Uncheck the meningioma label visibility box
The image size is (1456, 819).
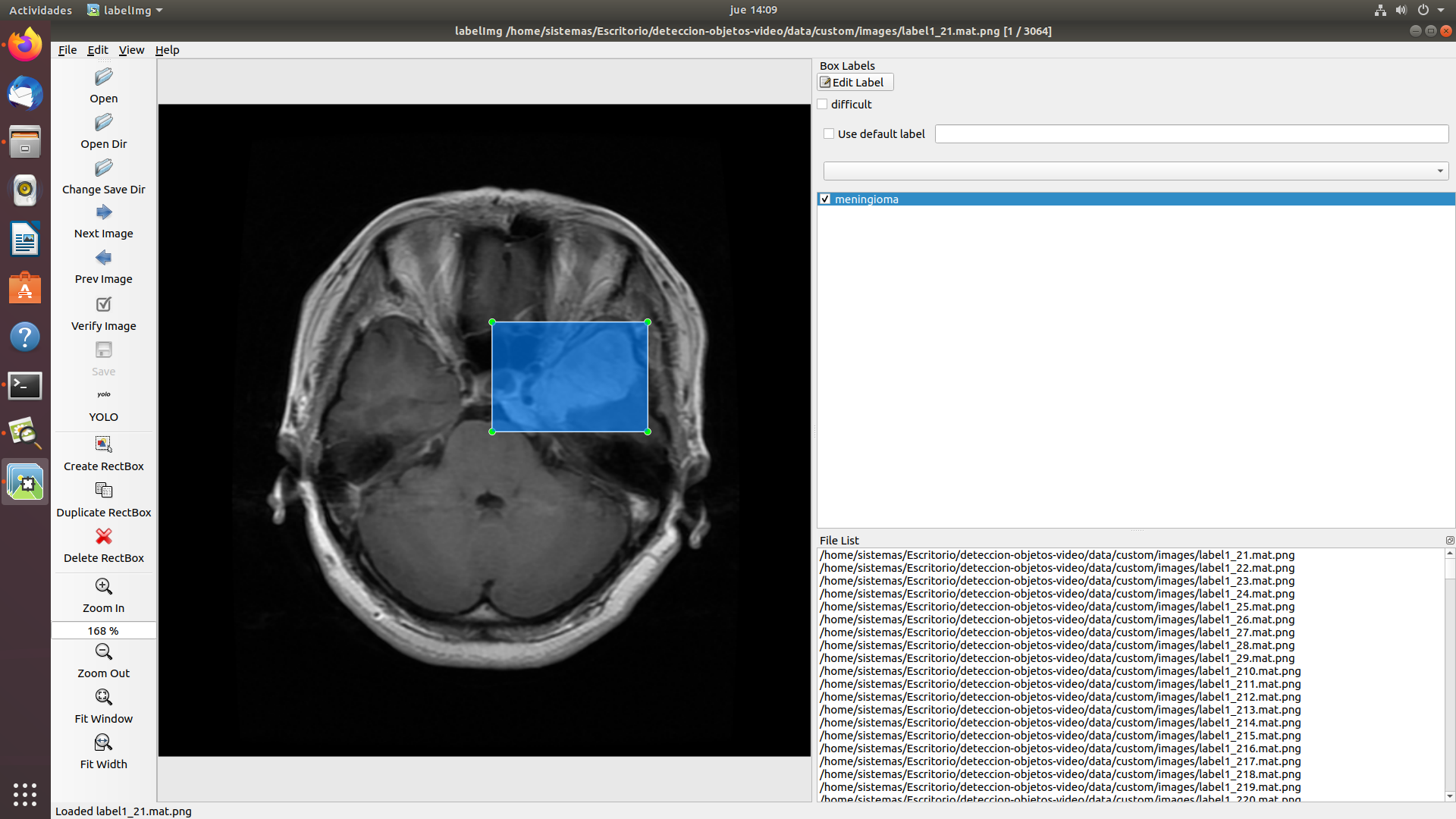tap(825, 199)
